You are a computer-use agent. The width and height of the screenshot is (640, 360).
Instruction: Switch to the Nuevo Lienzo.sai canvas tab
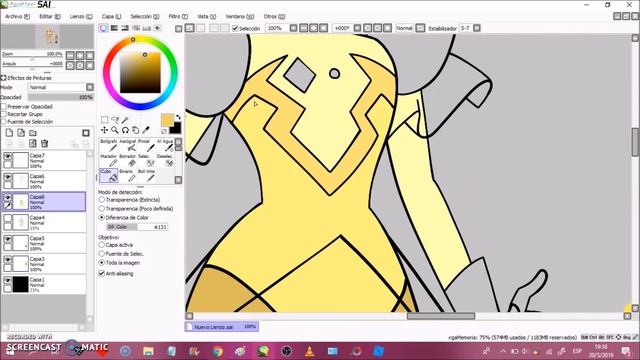pyautogui.click(x=222, y=327)
